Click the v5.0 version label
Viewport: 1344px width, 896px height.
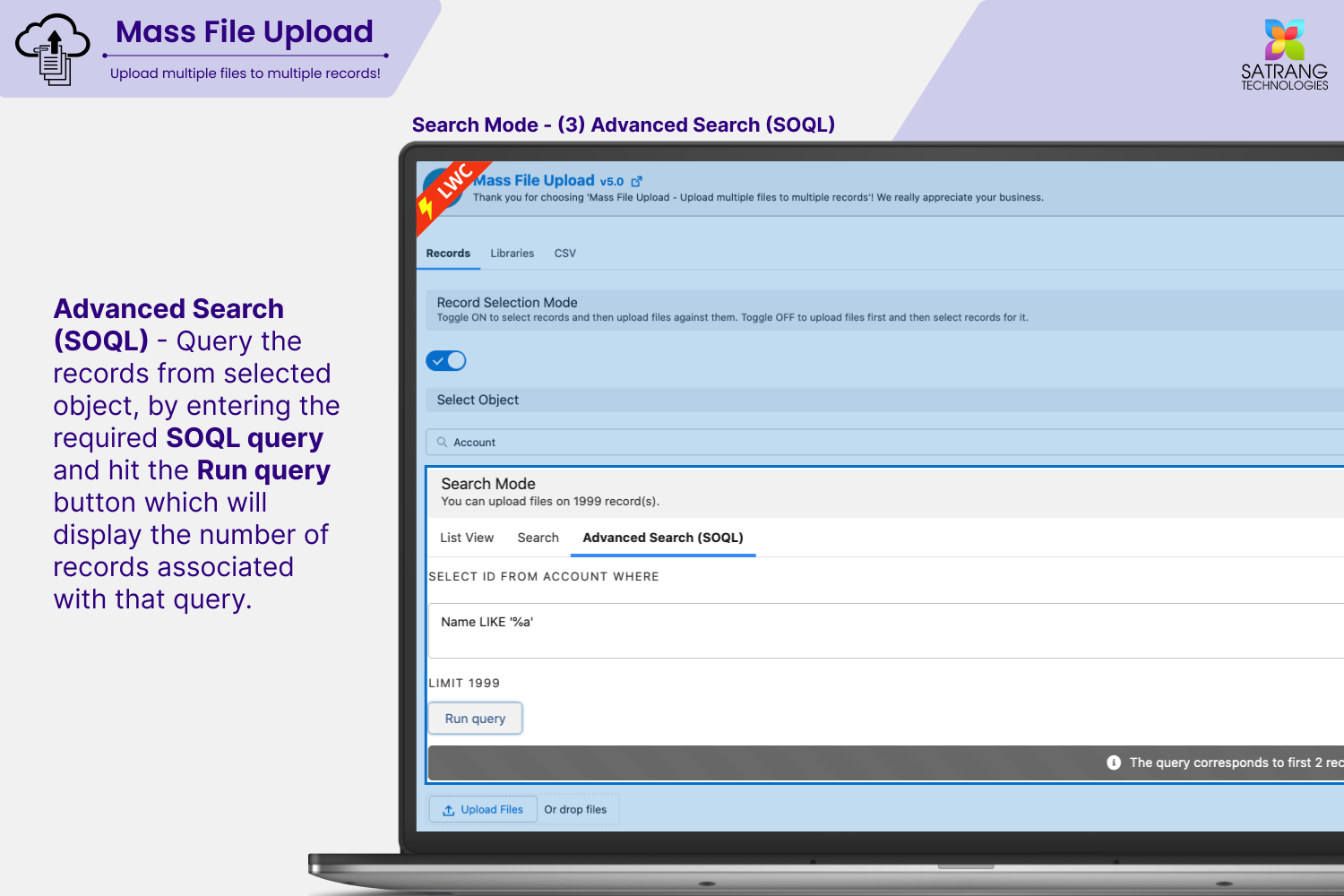[x=612, y=182]
